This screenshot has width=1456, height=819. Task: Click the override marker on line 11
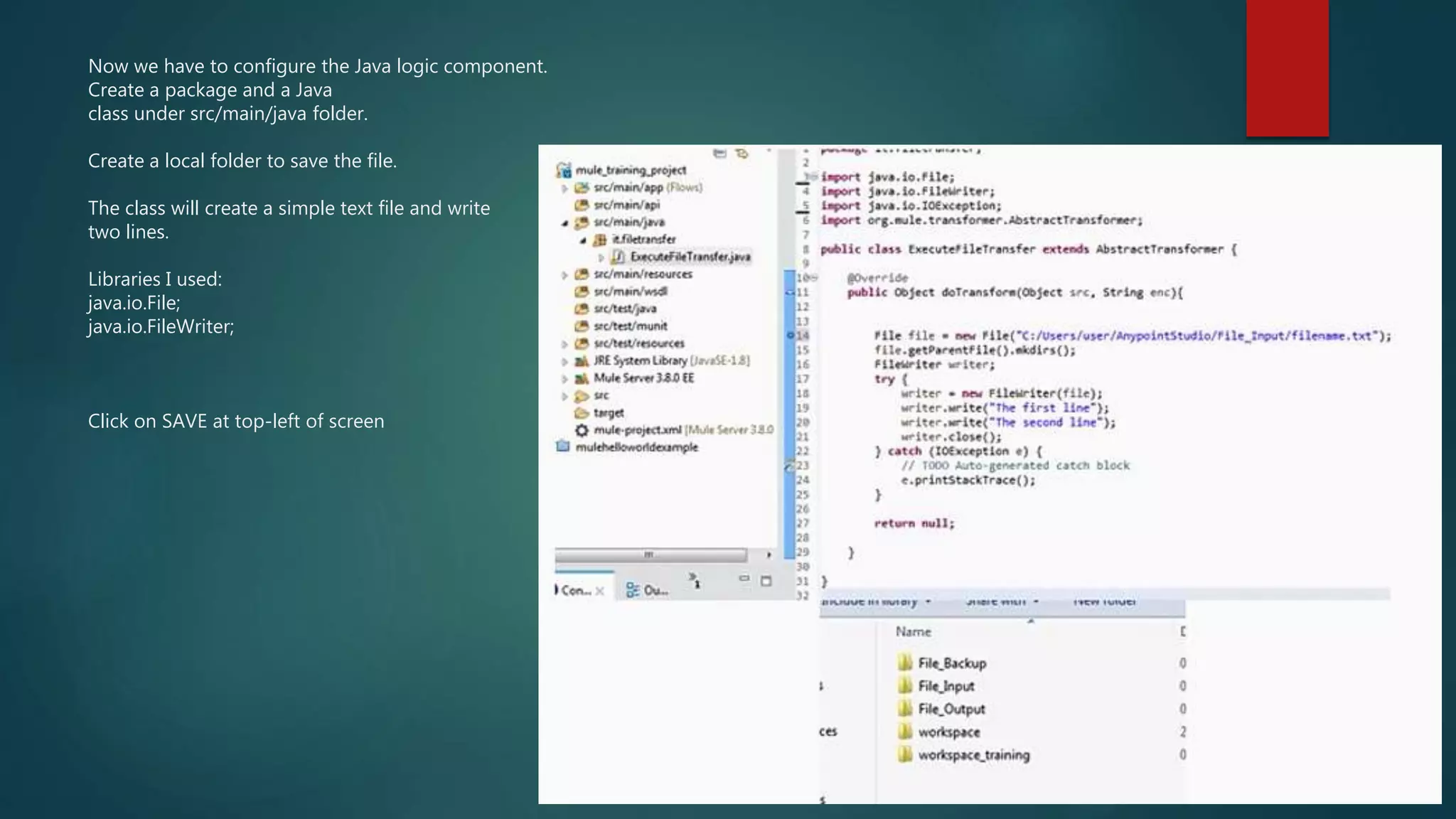[x=789, y=292]
